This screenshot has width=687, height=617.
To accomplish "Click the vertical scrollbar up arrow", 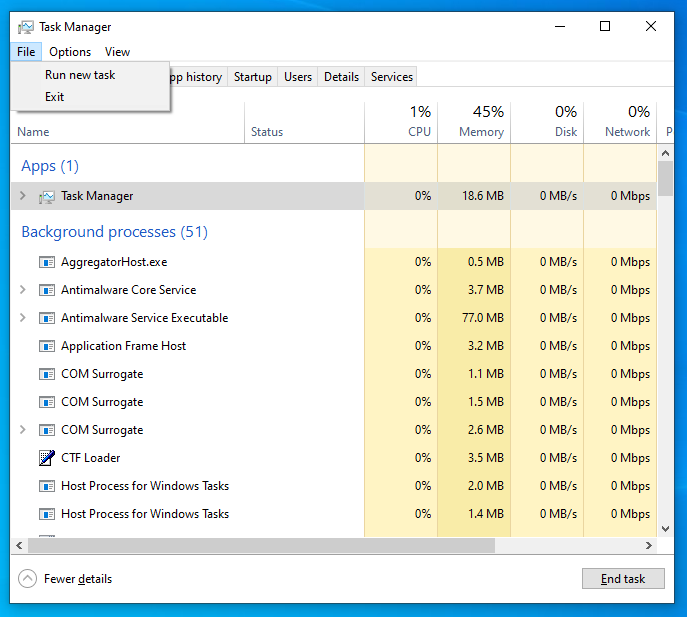I will [x=666, y=153].
